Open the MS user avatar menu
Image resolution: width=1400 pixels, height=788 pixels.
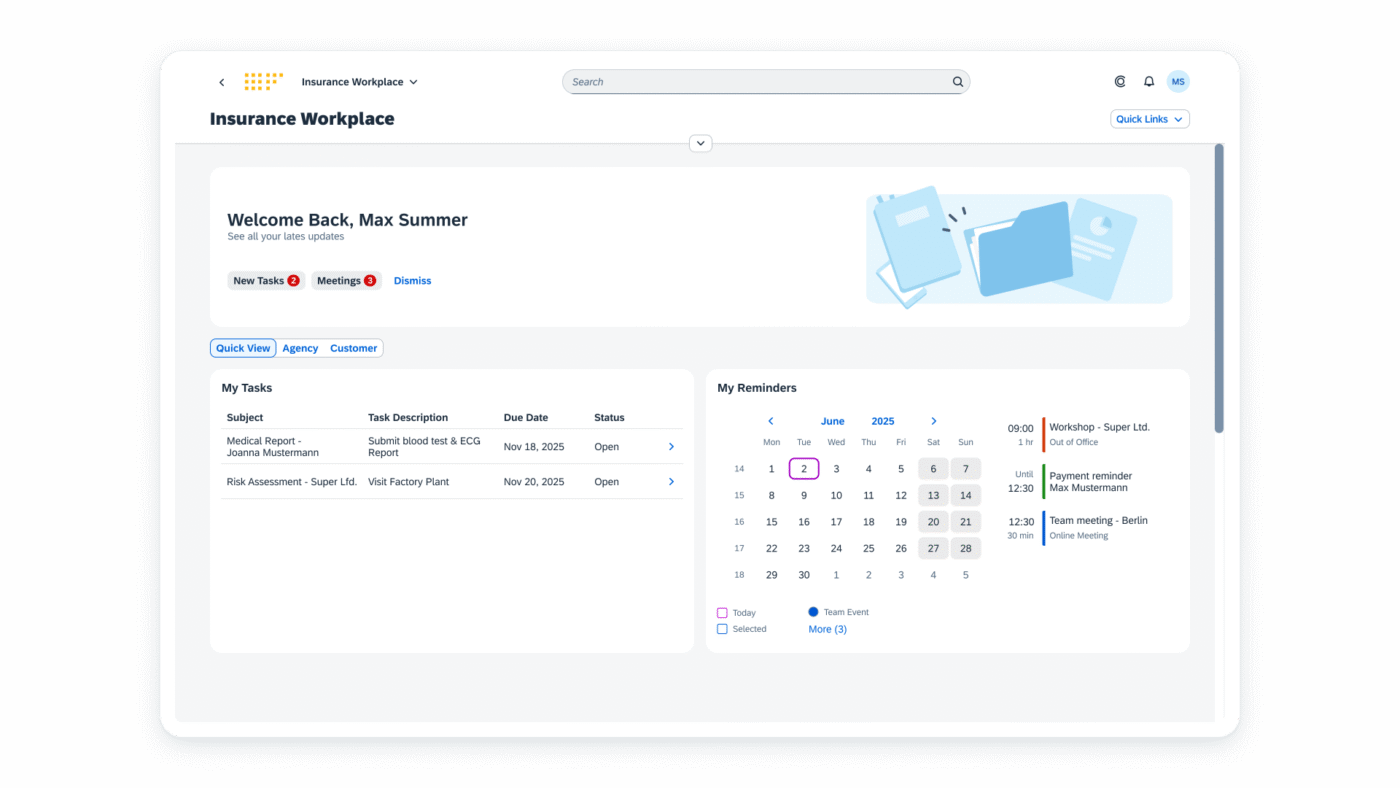(x=1178, y=82)
